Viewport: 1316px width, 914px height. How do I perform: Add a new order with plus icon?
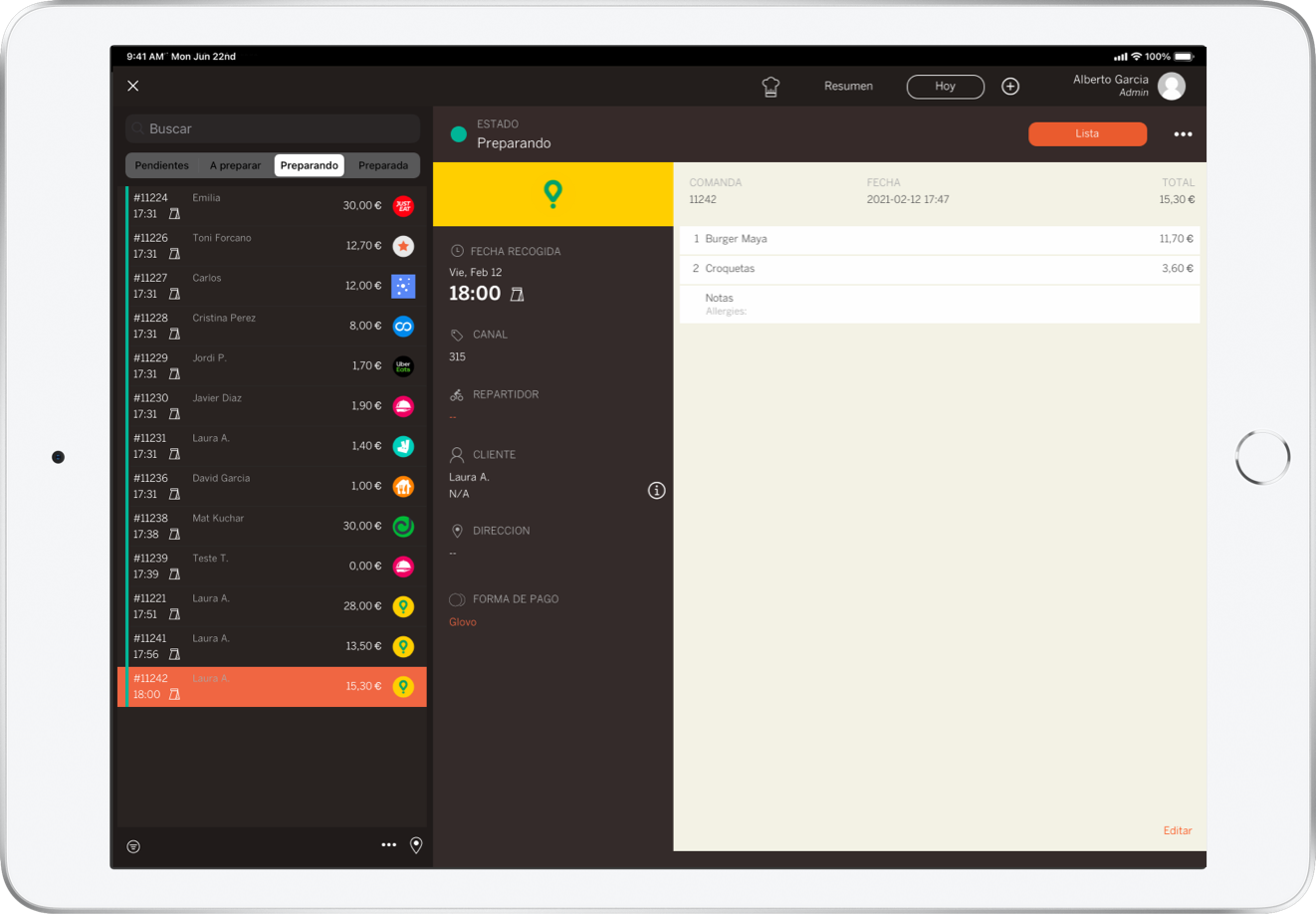tap(1010, 87)
